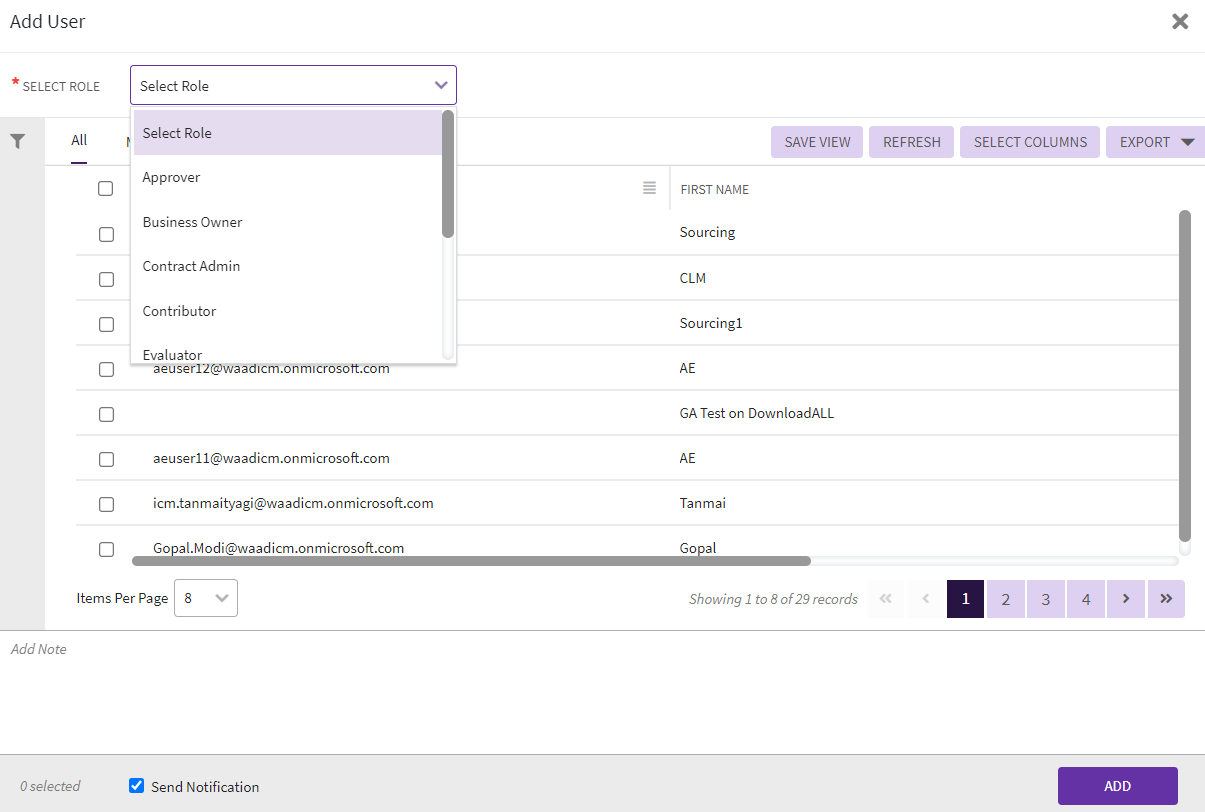Jump to the last page arrow
This screenshot has height=812, width=1205.
tap(1166, 599)
